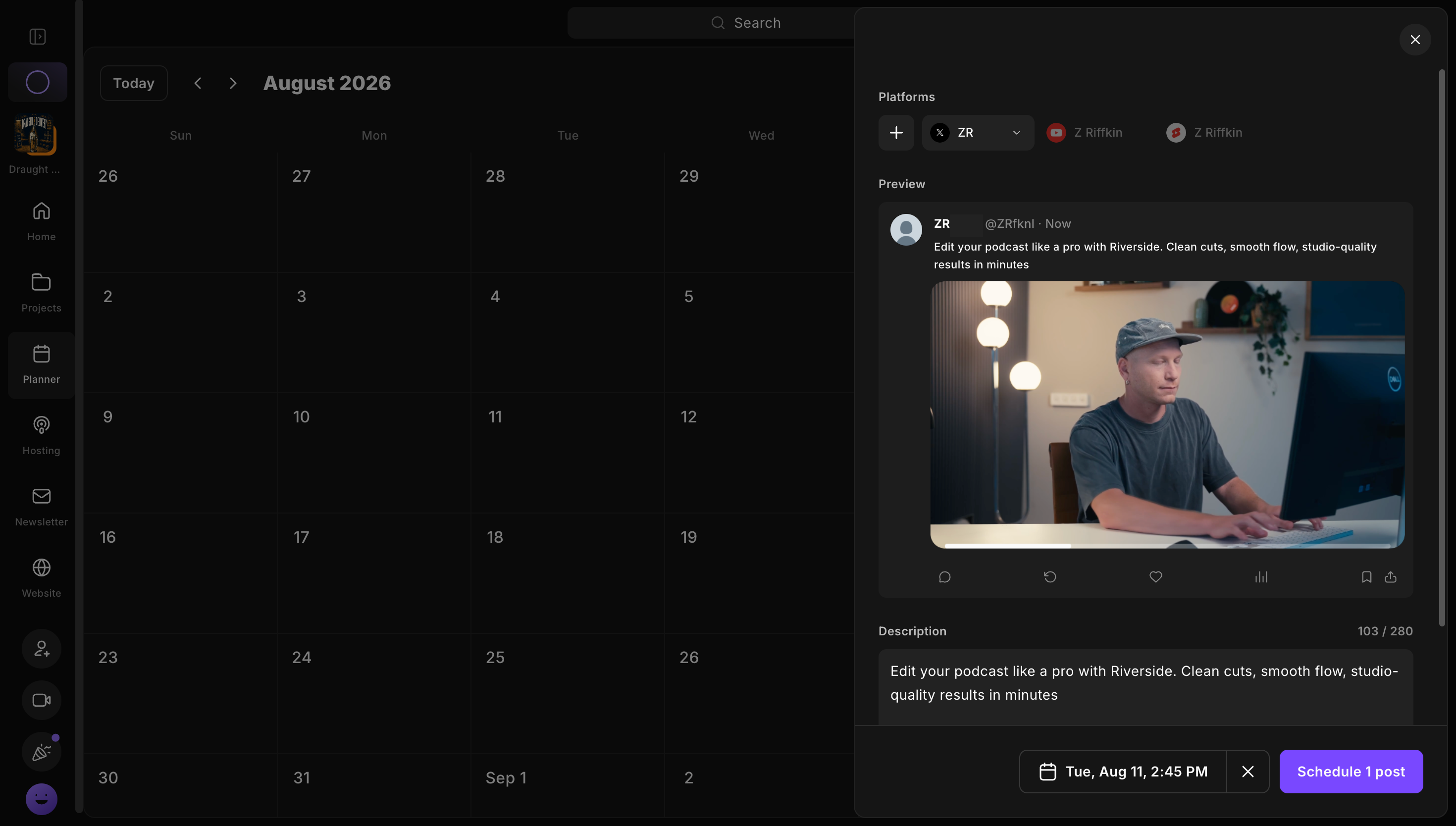The width and height of the screenshot is (1456, 826).
Task: Select August 11 on the calendar
Action: click(567, 453)
